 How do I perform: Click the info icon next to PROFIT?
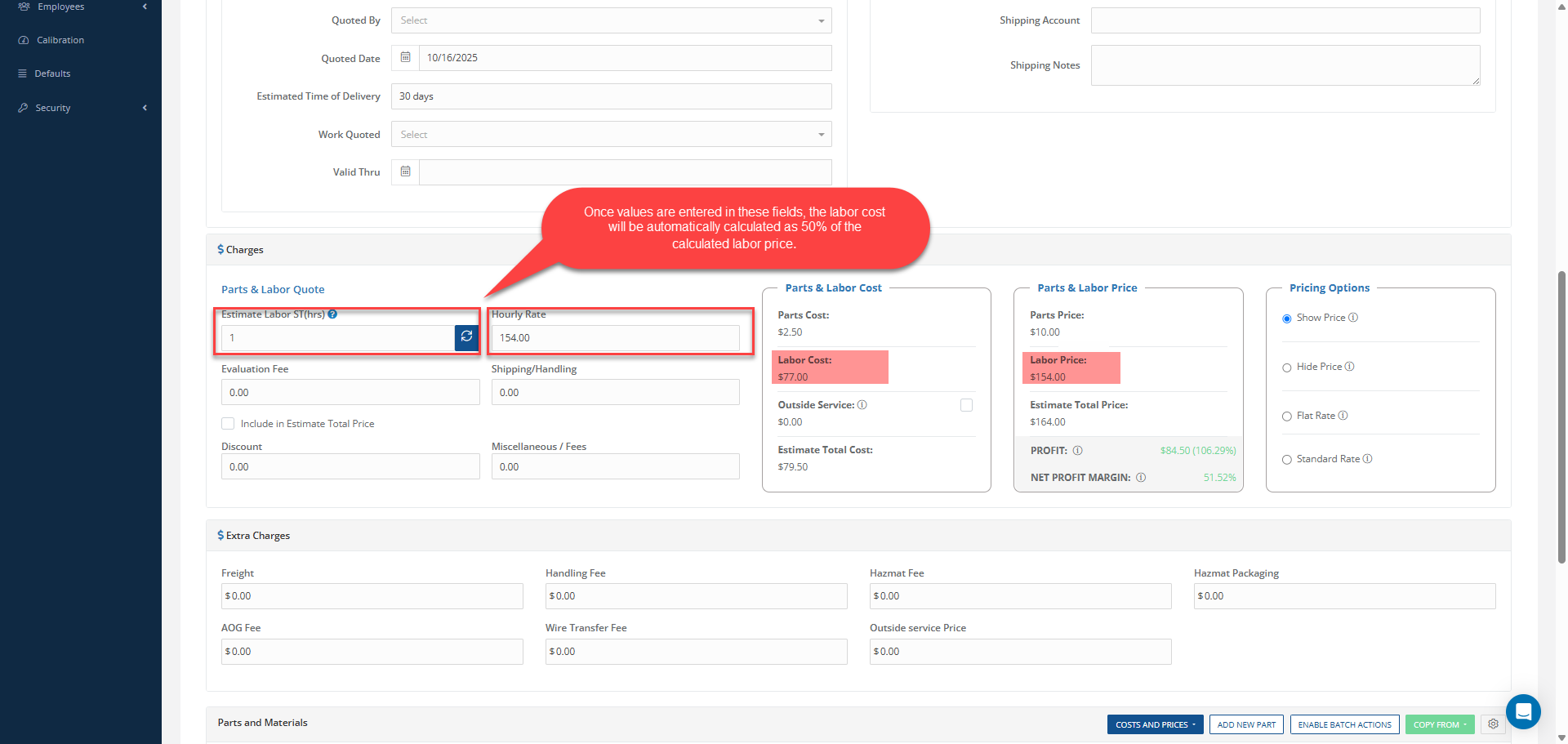point(1077,451)
